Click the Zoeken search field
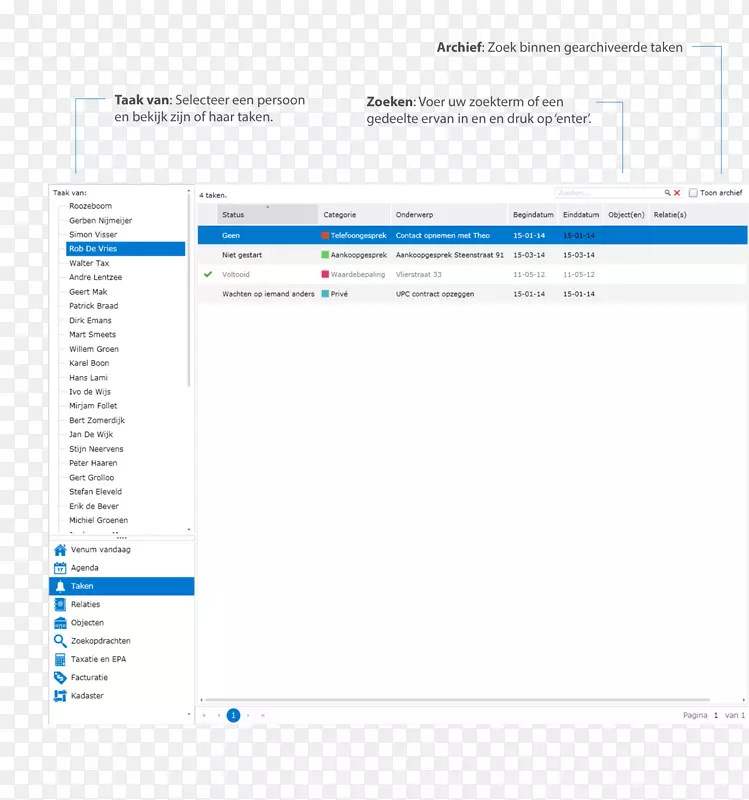Viewport: 749px width, 800px height. (x=609, y=193)
